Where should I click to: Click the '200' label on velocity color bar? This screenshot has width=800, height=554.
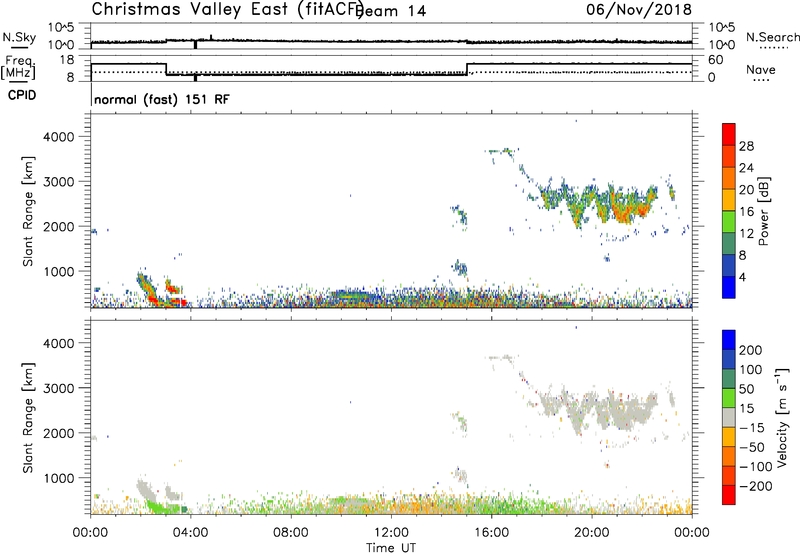751,350
